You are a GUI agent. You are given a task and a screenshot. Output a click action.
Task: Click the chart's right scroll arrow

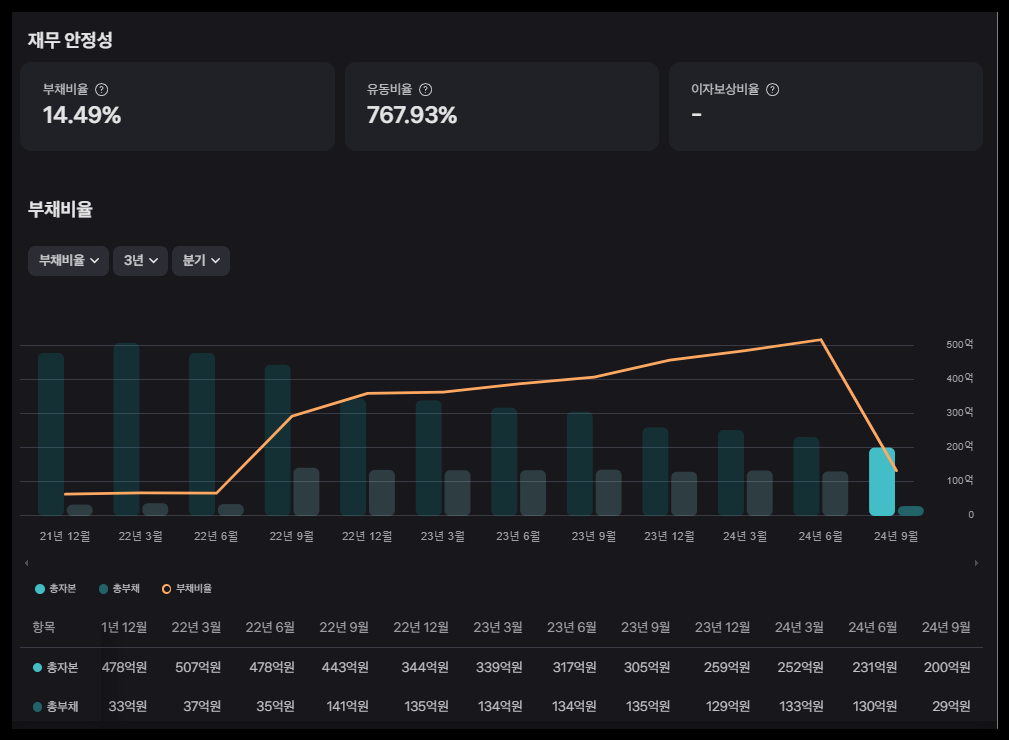click(976, 563)
